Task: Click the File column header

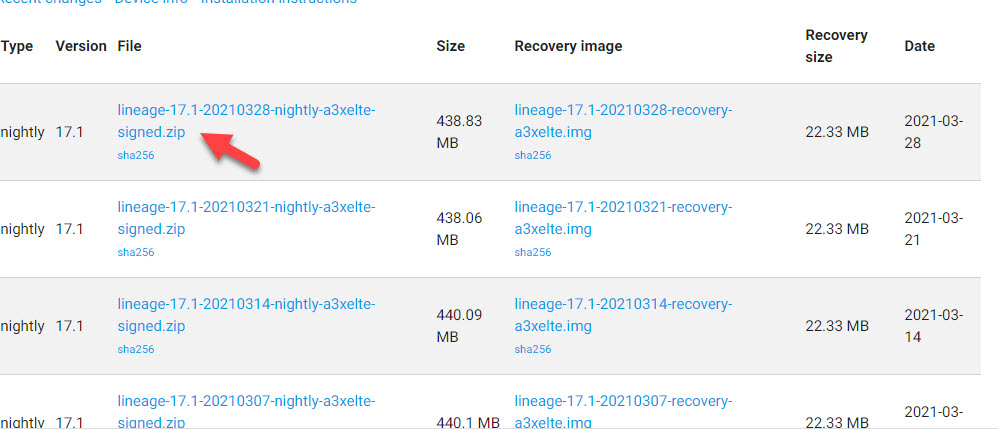Action: pos(129,46)
